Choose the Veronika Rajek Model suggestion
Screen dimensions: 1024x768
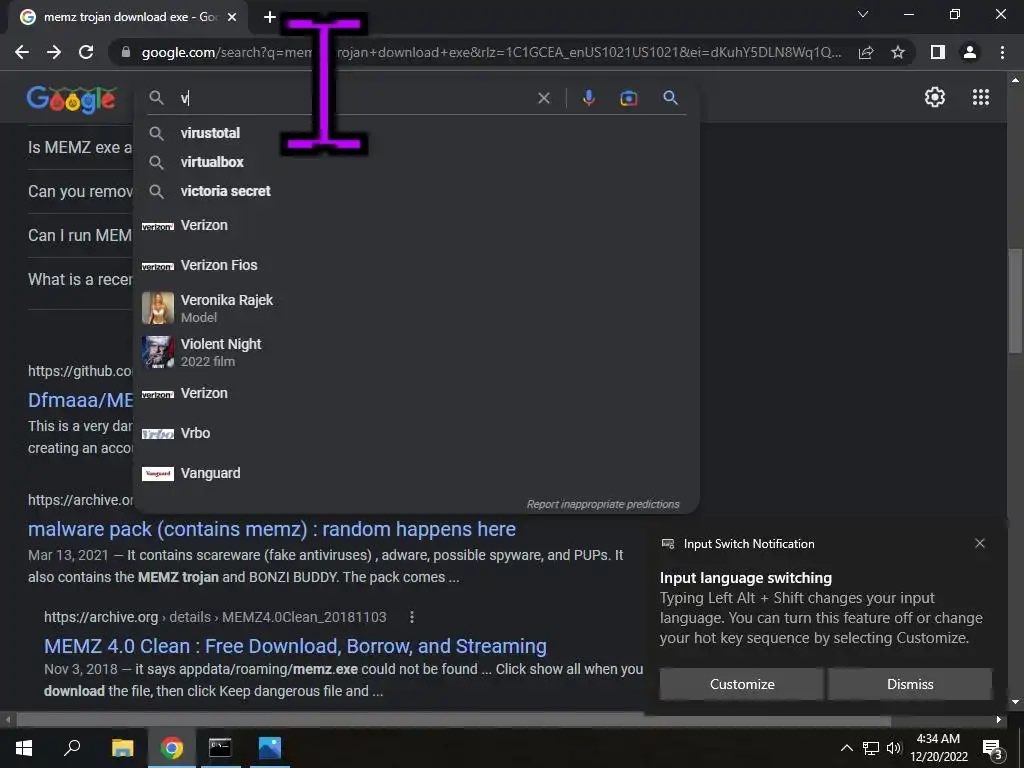coord(416,308)
